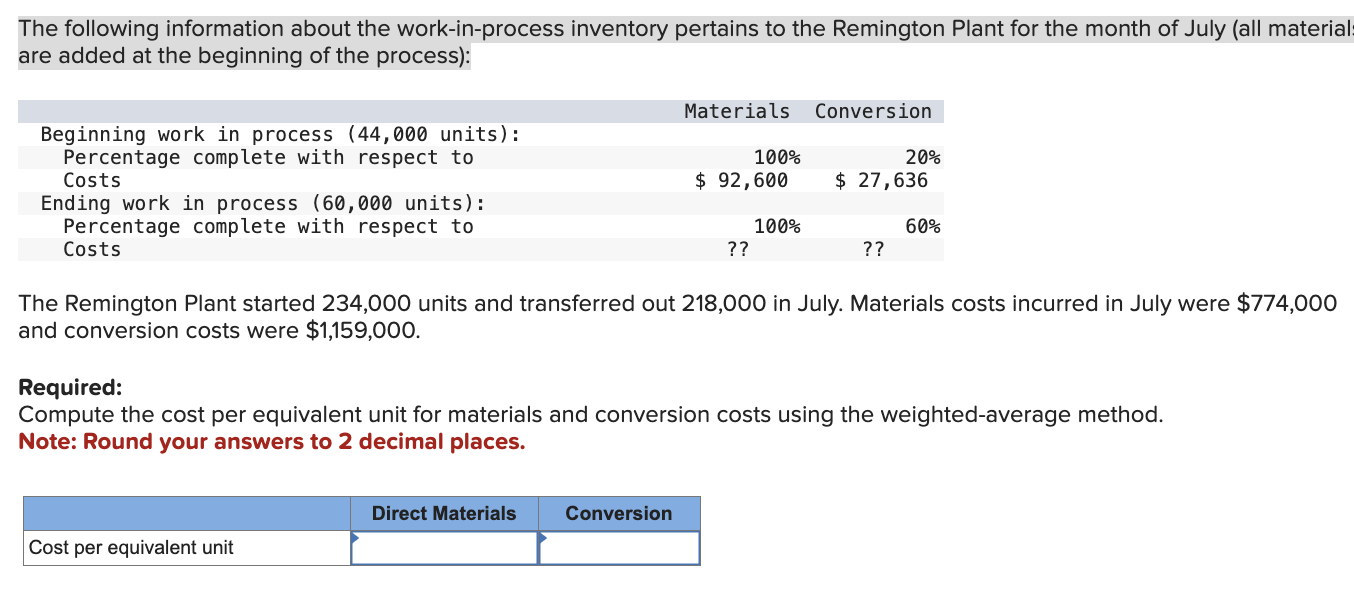Click the $92,600 materials cost value
Viewport: 1354px width, 604px height.
(742, 180)
